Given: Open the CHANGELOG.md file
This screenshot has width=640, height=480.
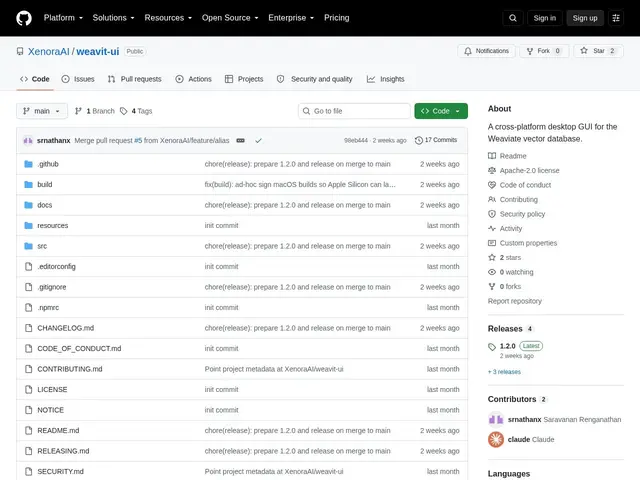Looking at the screenshot, I should click(66, 328).
